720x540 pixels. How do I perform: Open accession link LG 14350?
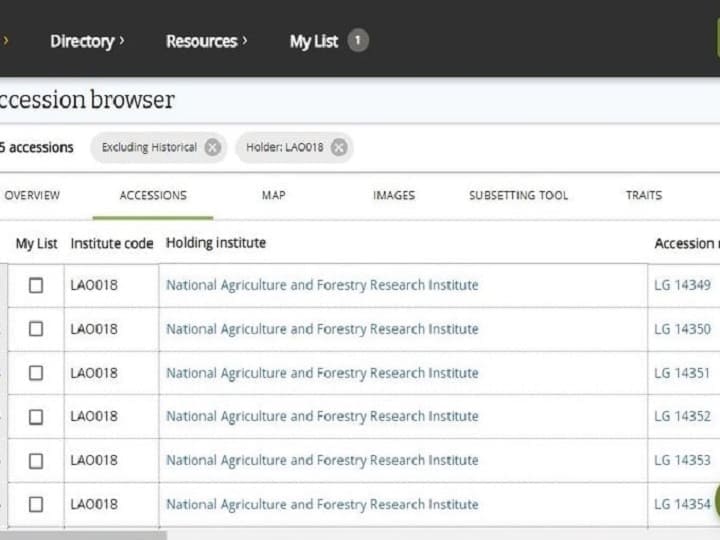(682, 329)
